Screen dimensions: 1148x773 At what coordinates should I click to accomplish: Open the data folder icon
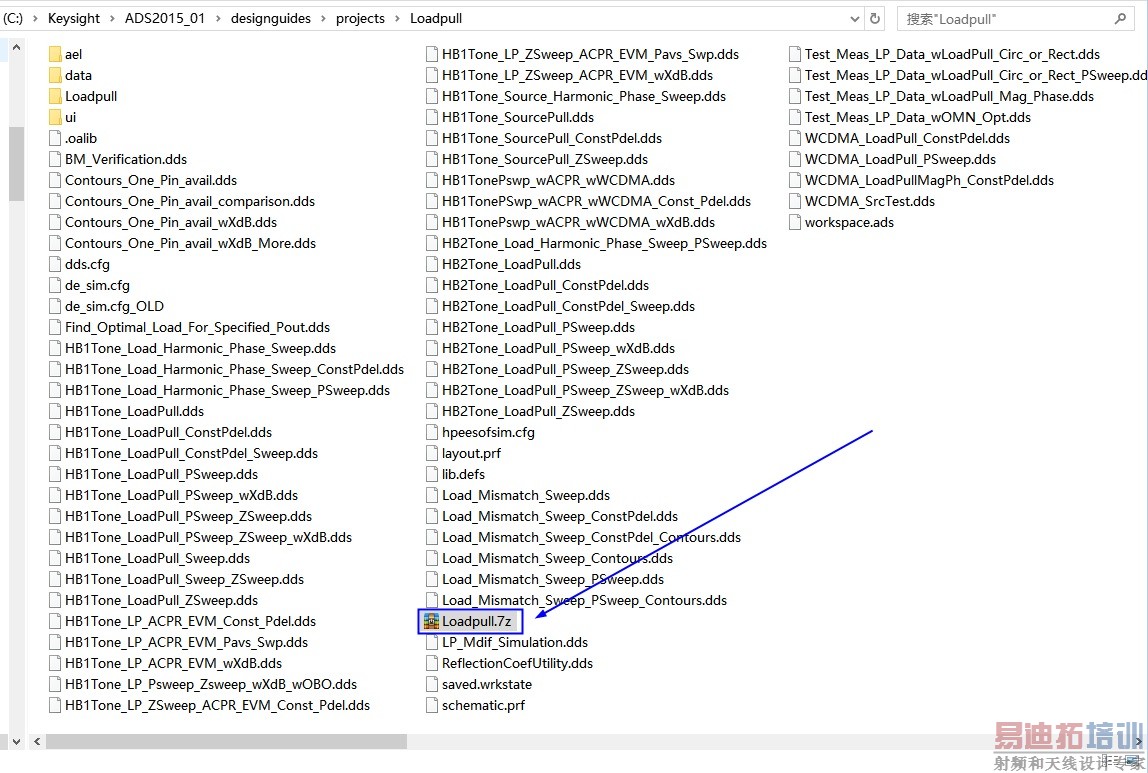coord(55,75)
